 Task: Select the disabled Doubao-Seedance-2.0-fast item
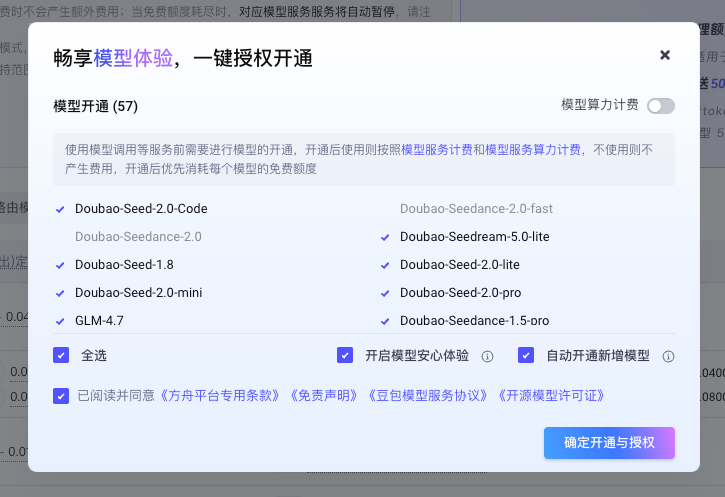[476, 209]
